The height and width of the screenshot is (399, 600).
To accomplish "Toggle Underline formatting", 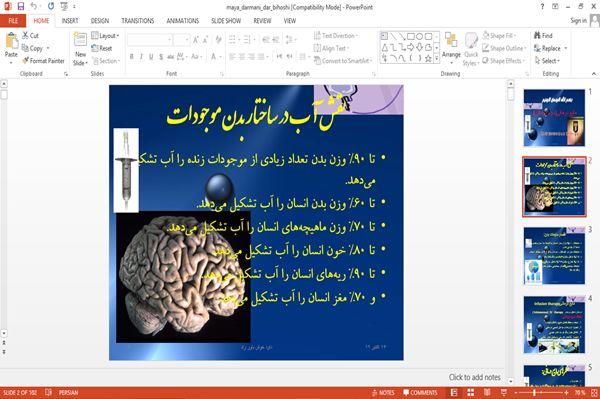I will (x=151, y=57).
